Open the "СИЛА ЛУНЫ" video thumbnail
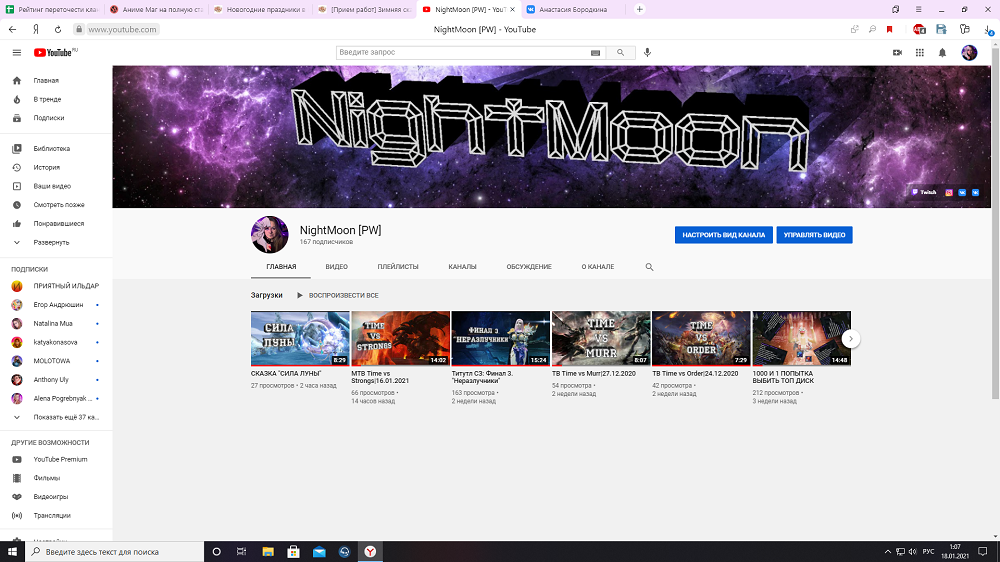Image resolution: width=1000 pixels, height=562 pixels. [300, 338]
